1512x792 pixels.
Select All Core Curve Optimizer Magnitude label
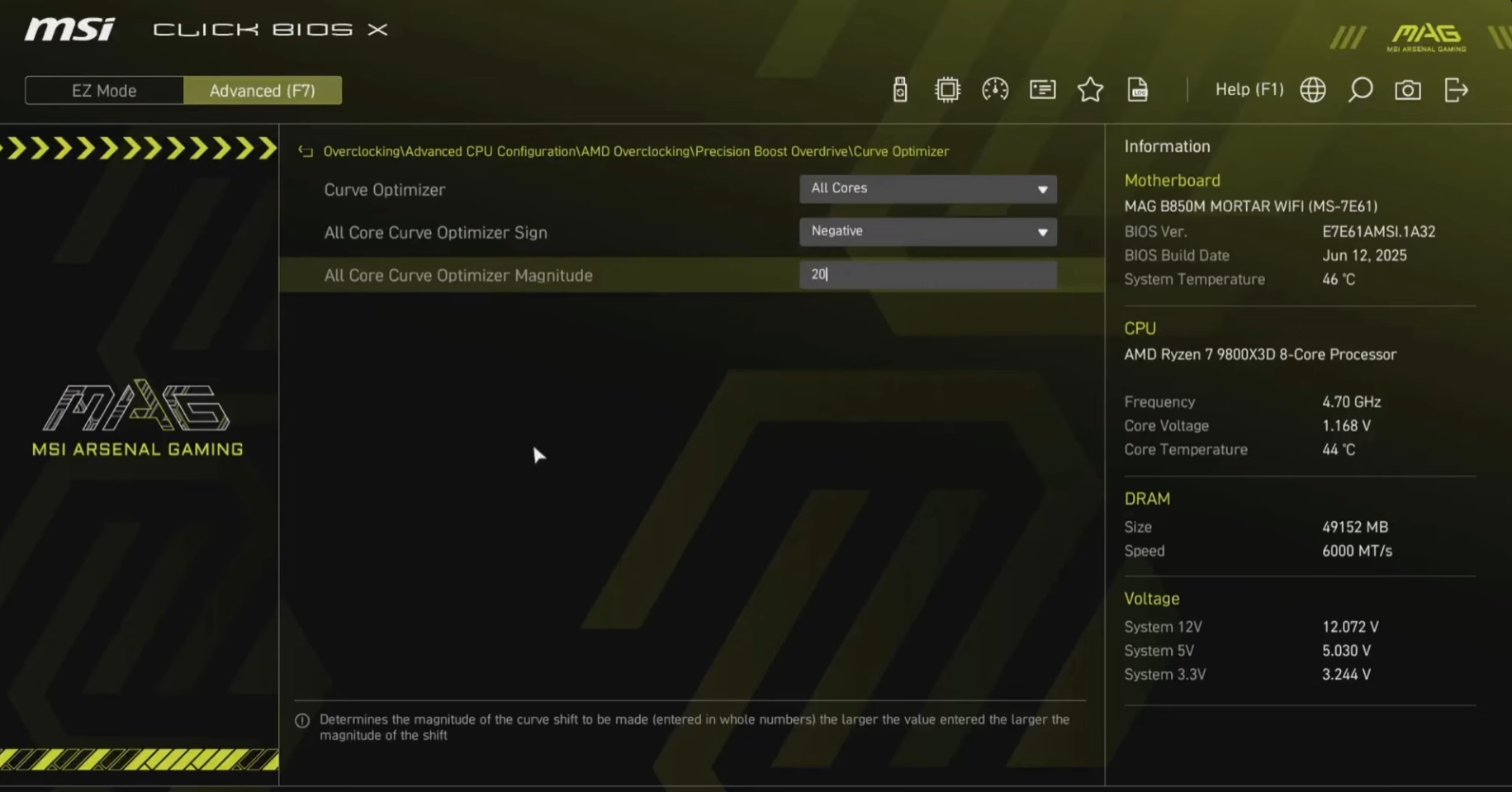pos(458,276)
